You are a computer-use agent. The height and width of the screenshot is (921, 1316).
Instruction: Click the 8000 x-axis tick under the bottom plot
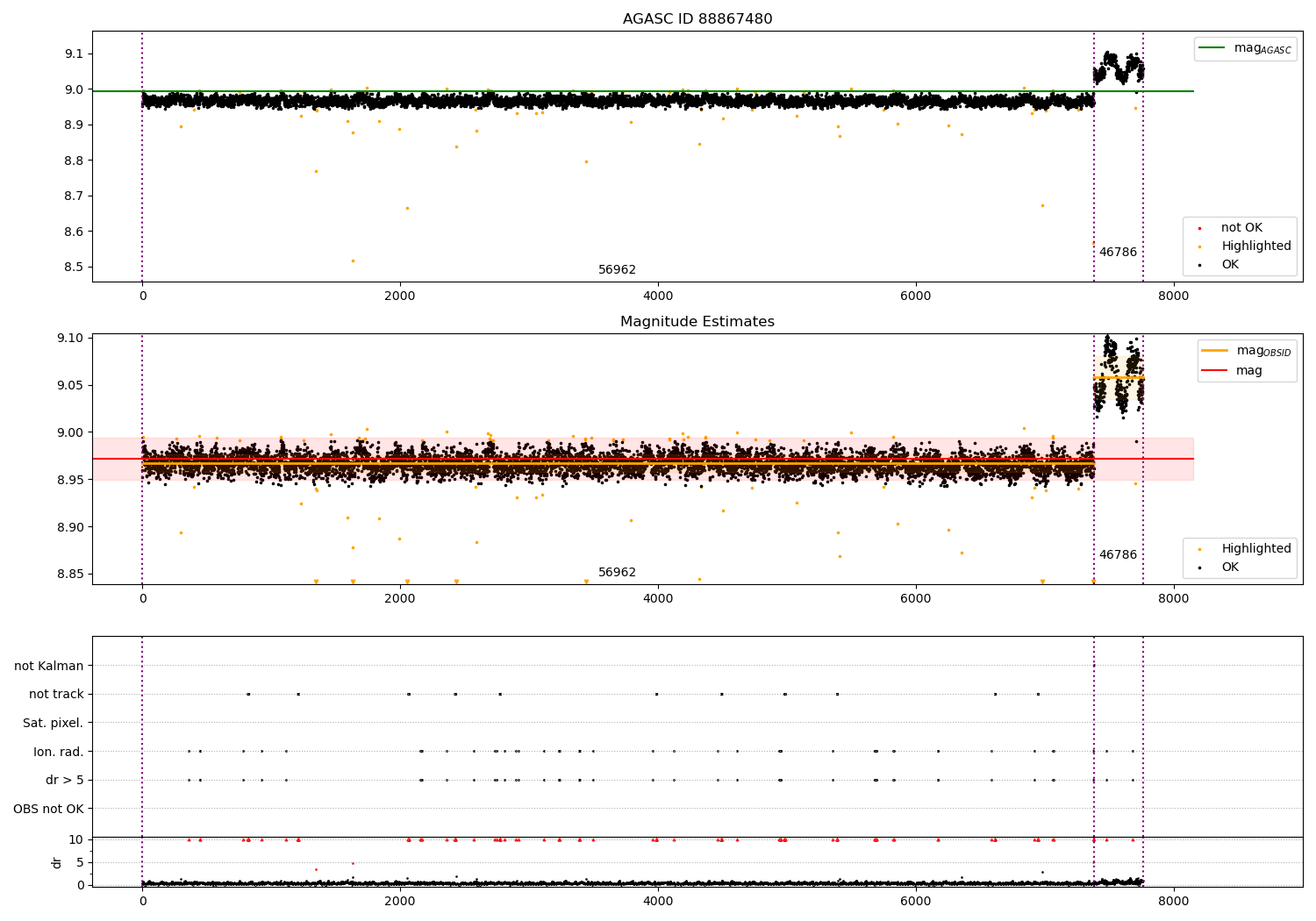click(x=1174, y=902)
